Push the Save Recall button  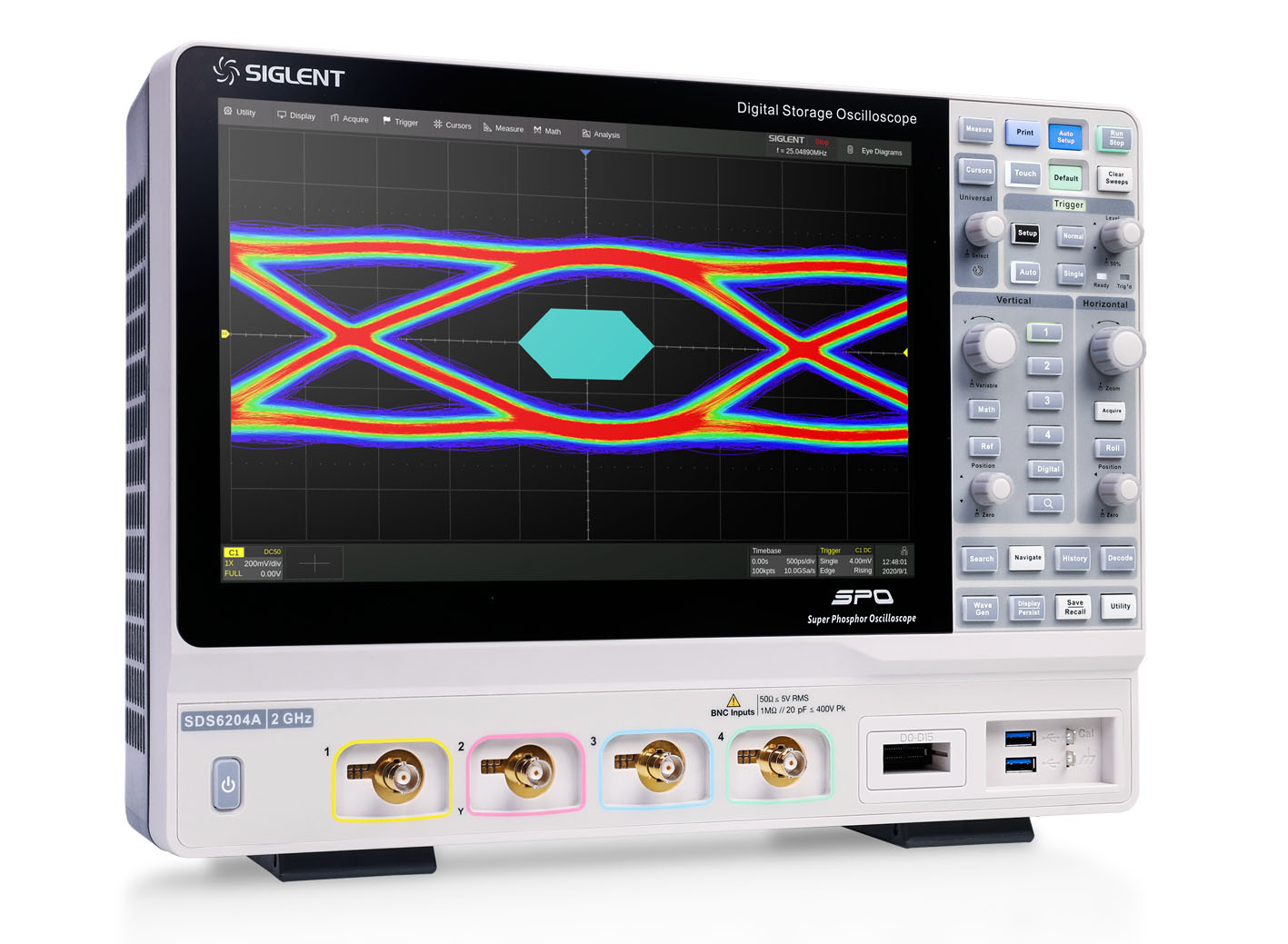[1074, 607]
